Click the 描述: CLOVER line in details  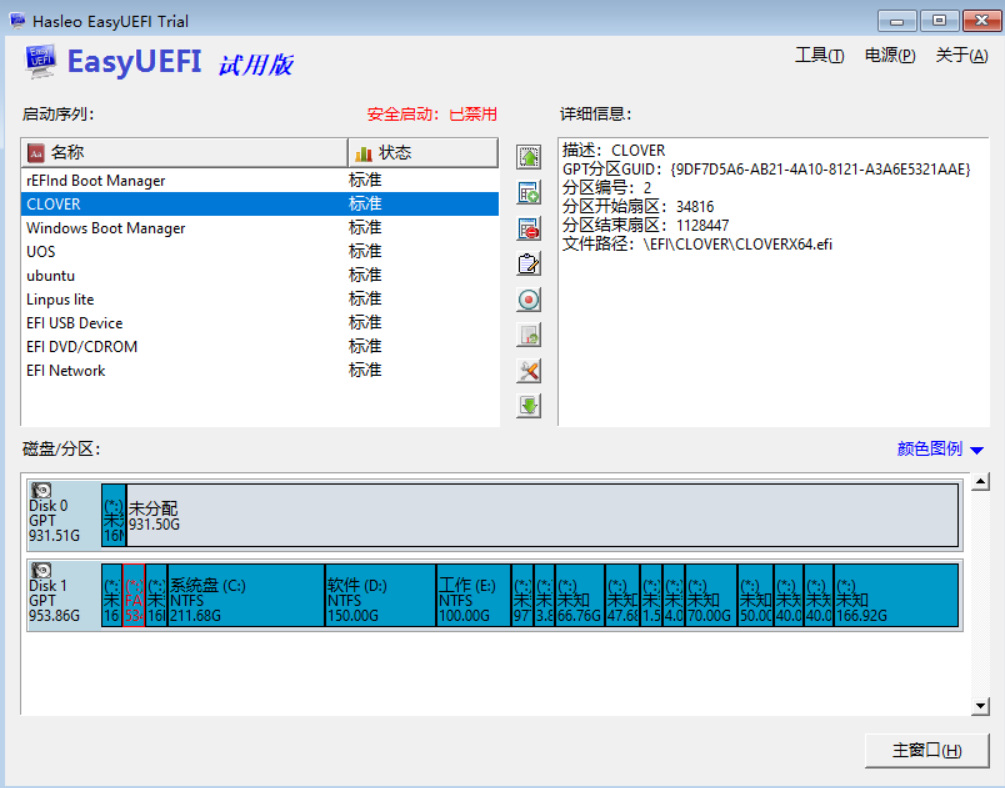pos(613,151)
